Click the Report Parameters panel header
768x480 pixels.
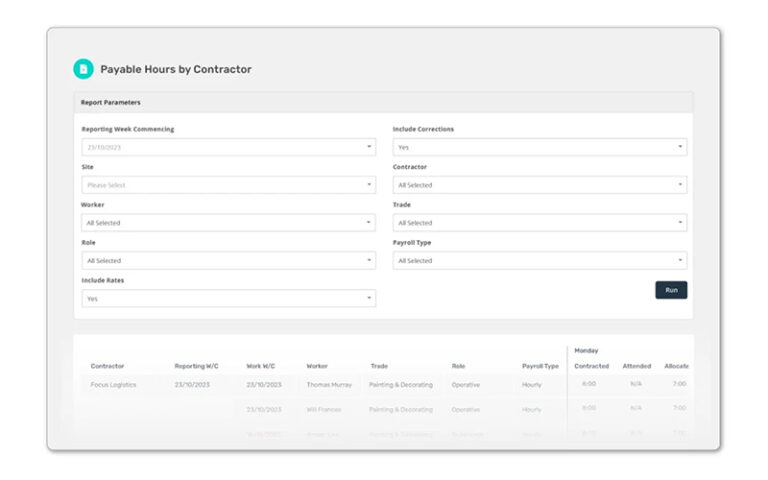383,102
